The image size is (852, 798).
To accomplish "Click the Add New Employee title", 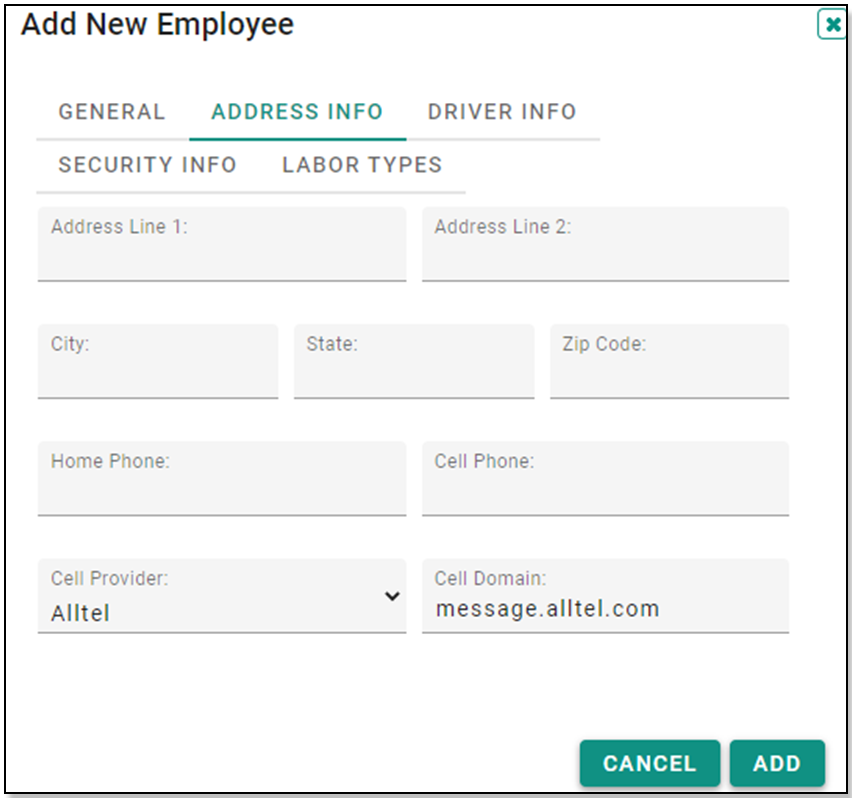I will [x=158, y=24].
